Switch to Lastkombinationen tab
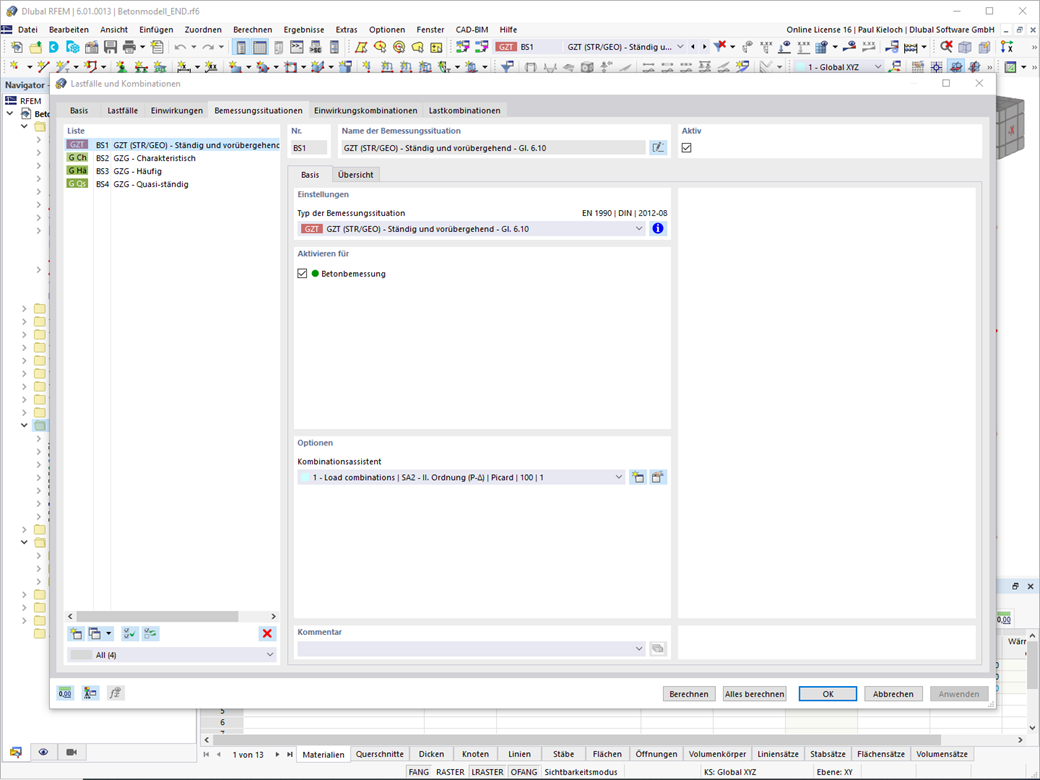The width and height of the screenshot is (1040, 780). click(x=464, y=111)
